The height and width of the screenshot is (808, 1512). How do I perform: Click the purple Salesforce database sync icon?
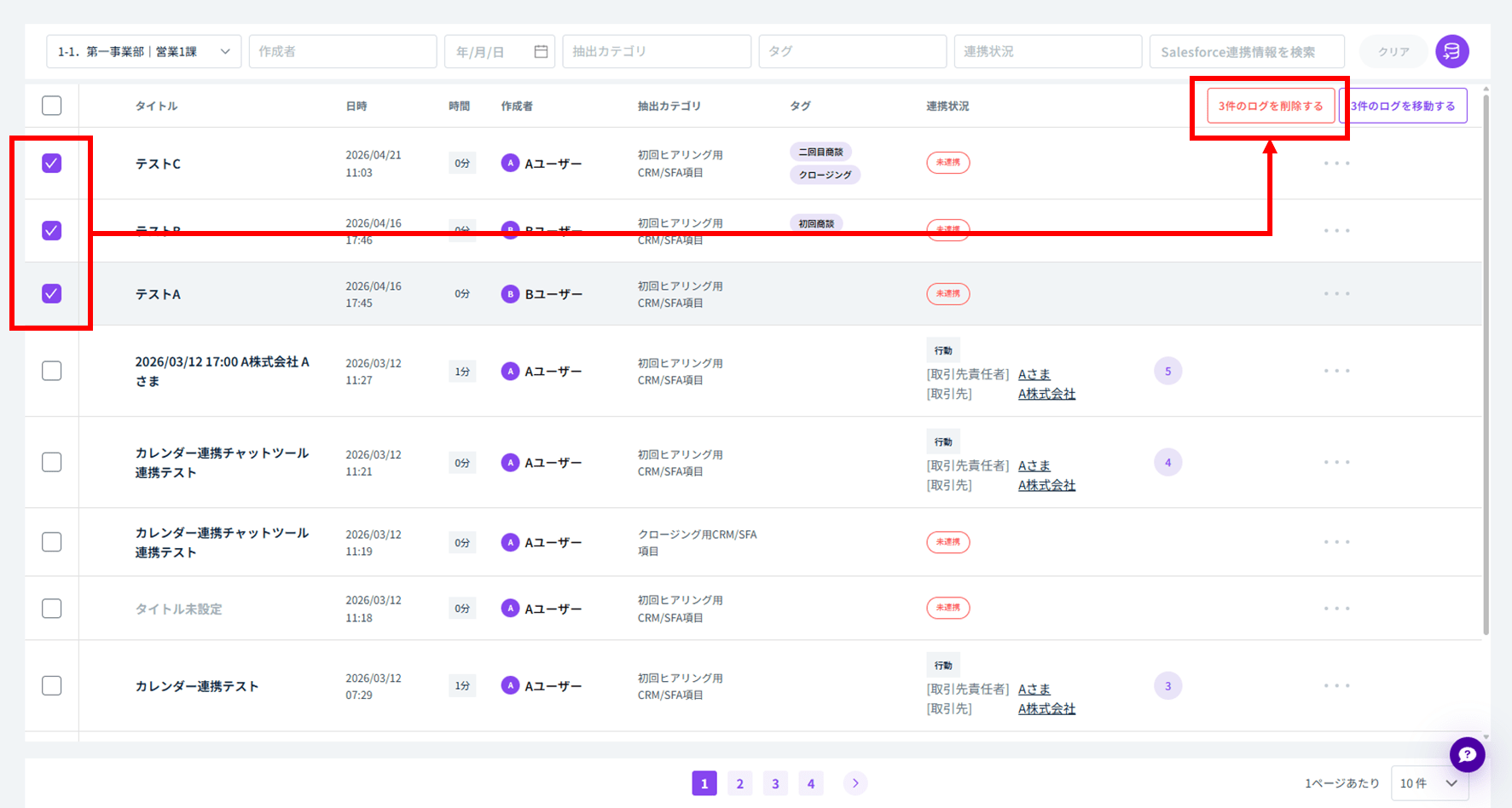click(1451, 51)
